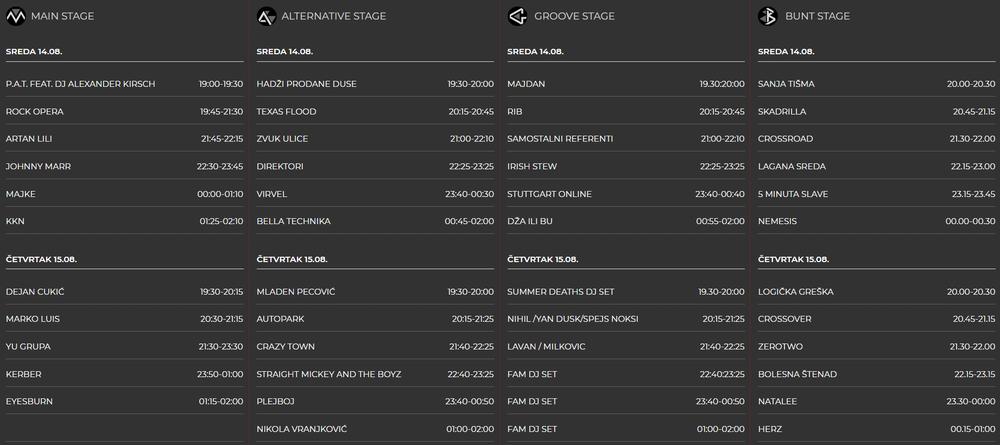The height and width of the screenshot is (445, 1000).
Task: Choose Crazy Town in Thursday lineup
Action: 286,347
